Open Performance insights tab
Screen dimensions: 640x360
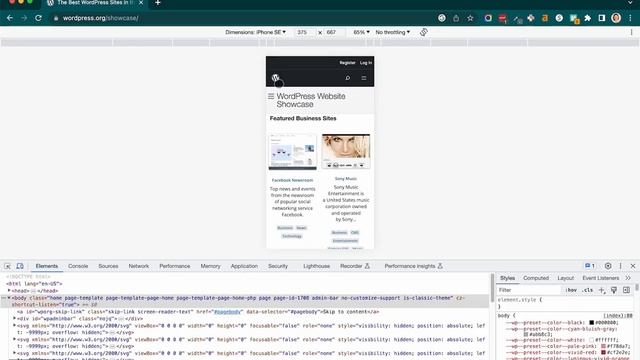(413, 266)
